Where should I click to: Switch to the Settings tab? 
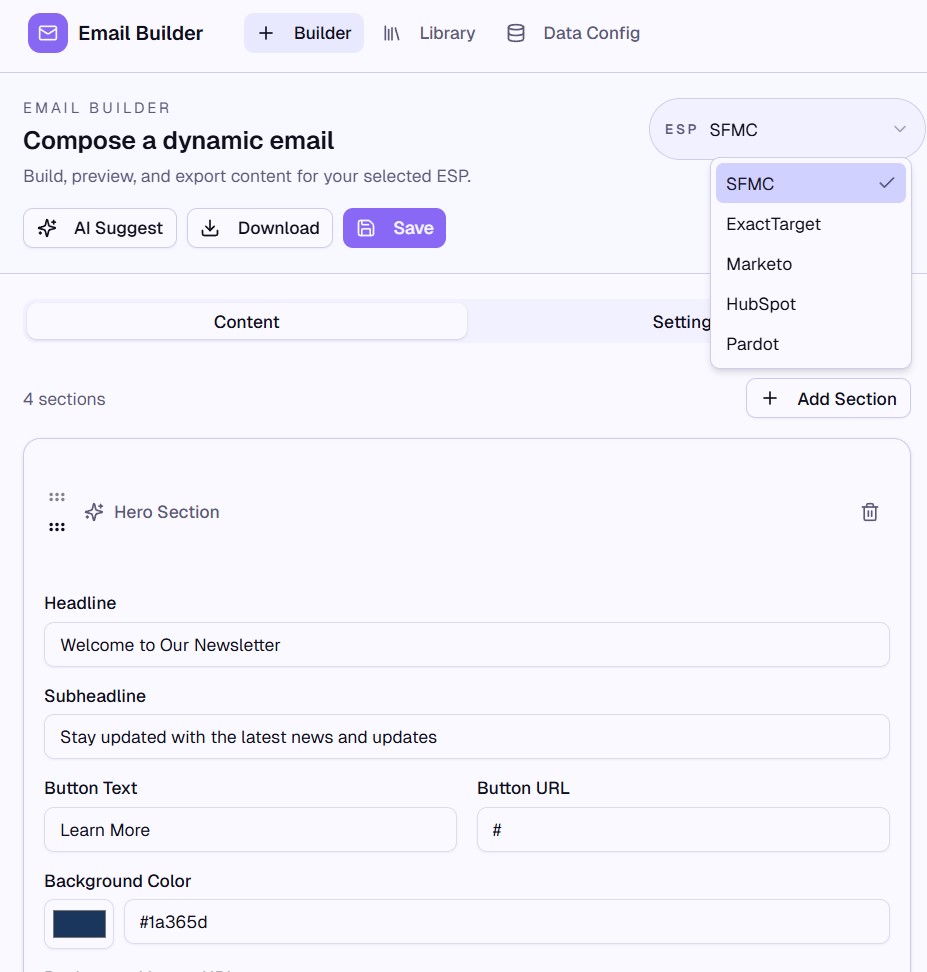click(x=687, y=321)
